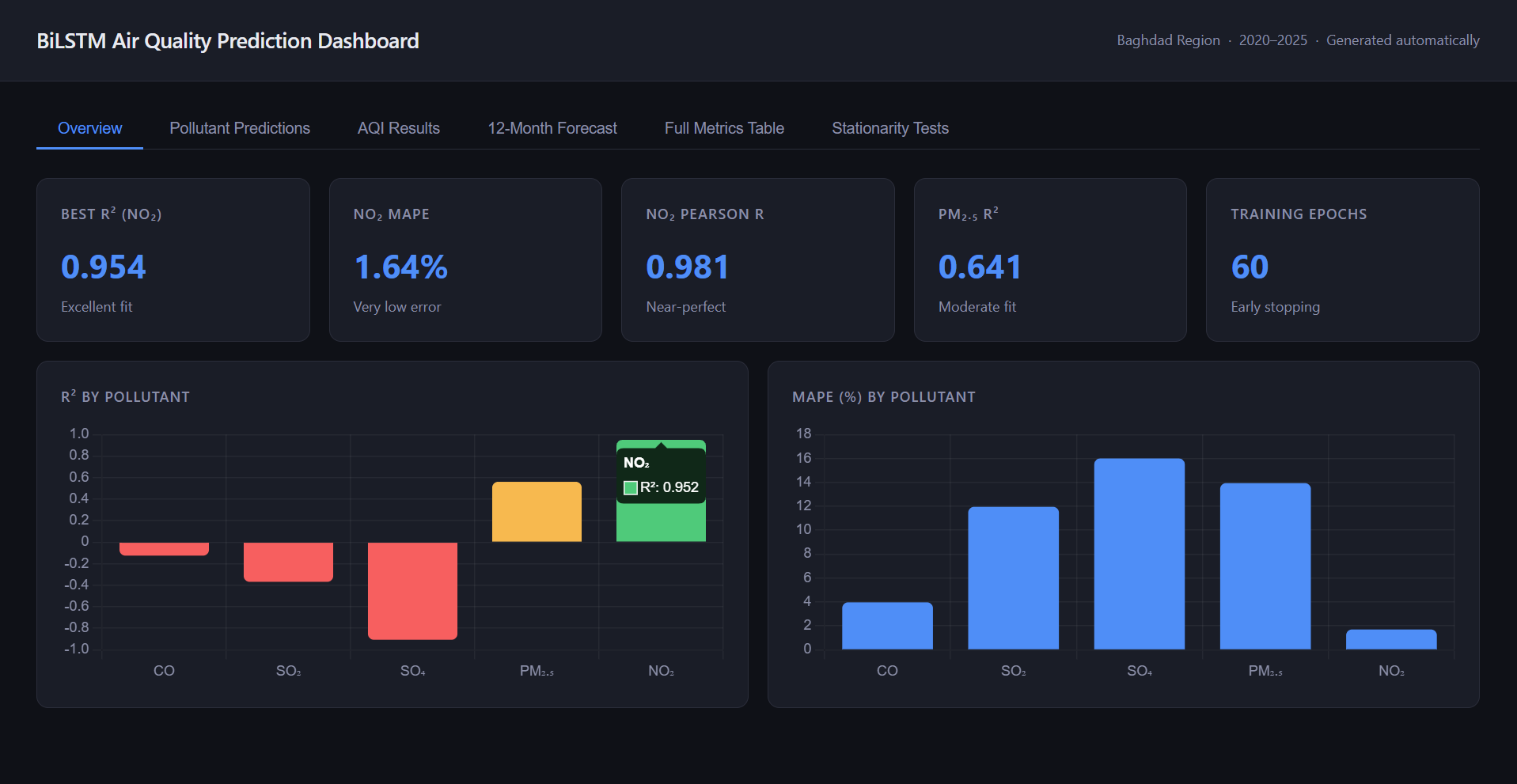The height and width of the screenshot is (784, 1517).
Task: Click the '2020–2025' date range text
Action: (1273, 40)
